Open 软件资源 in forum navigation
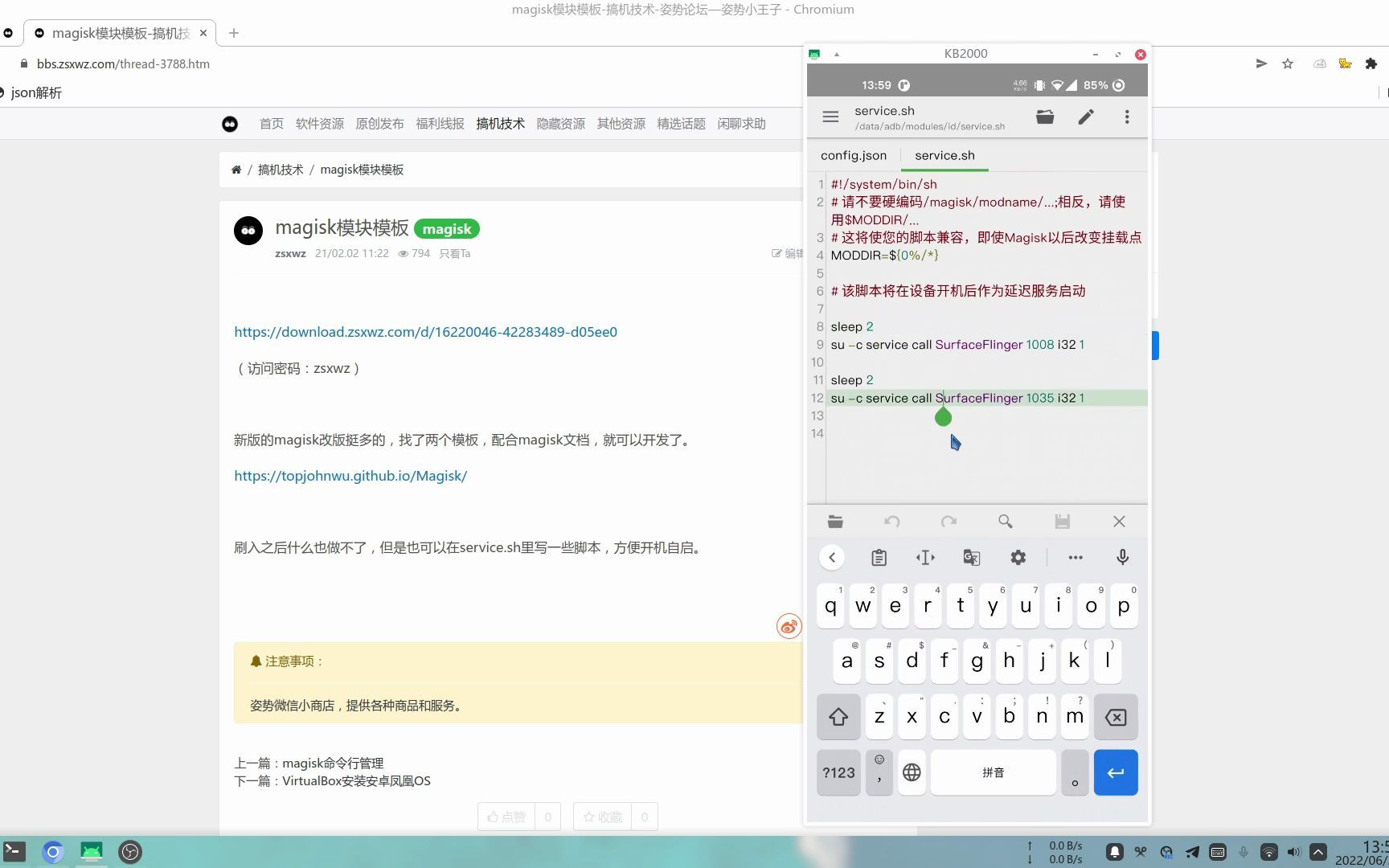The height and width of the screenshot is (868, 1389). [320, 124]
